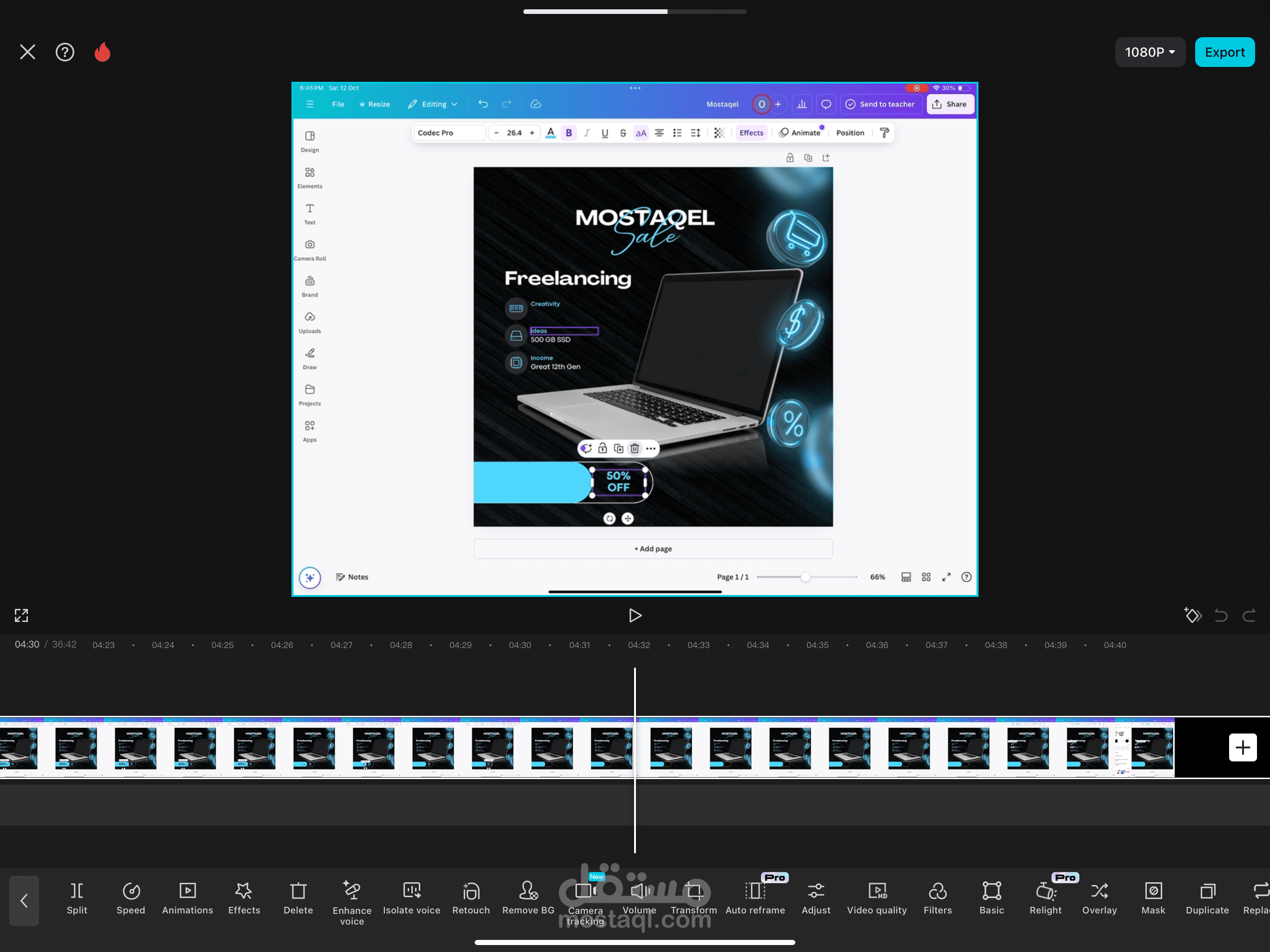Open the help question mark
This screenshot has height=952, width=1270.
click(65, 52)
